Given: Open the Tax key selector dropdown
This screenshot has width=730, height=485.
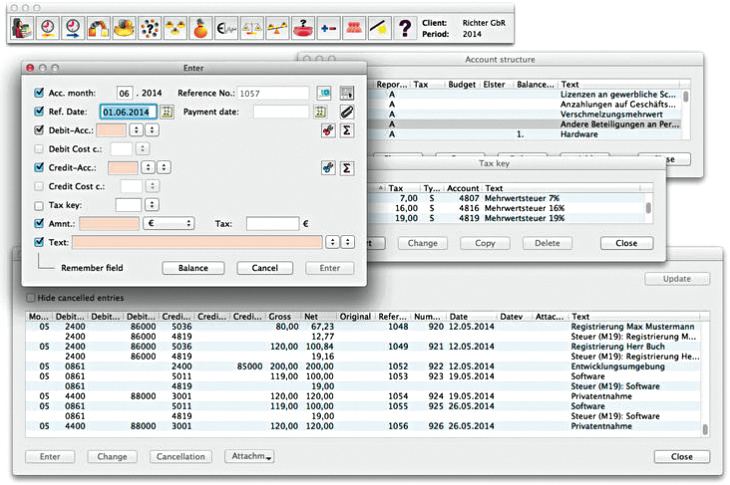Looking at the screenshot, I should pos(150,204).
